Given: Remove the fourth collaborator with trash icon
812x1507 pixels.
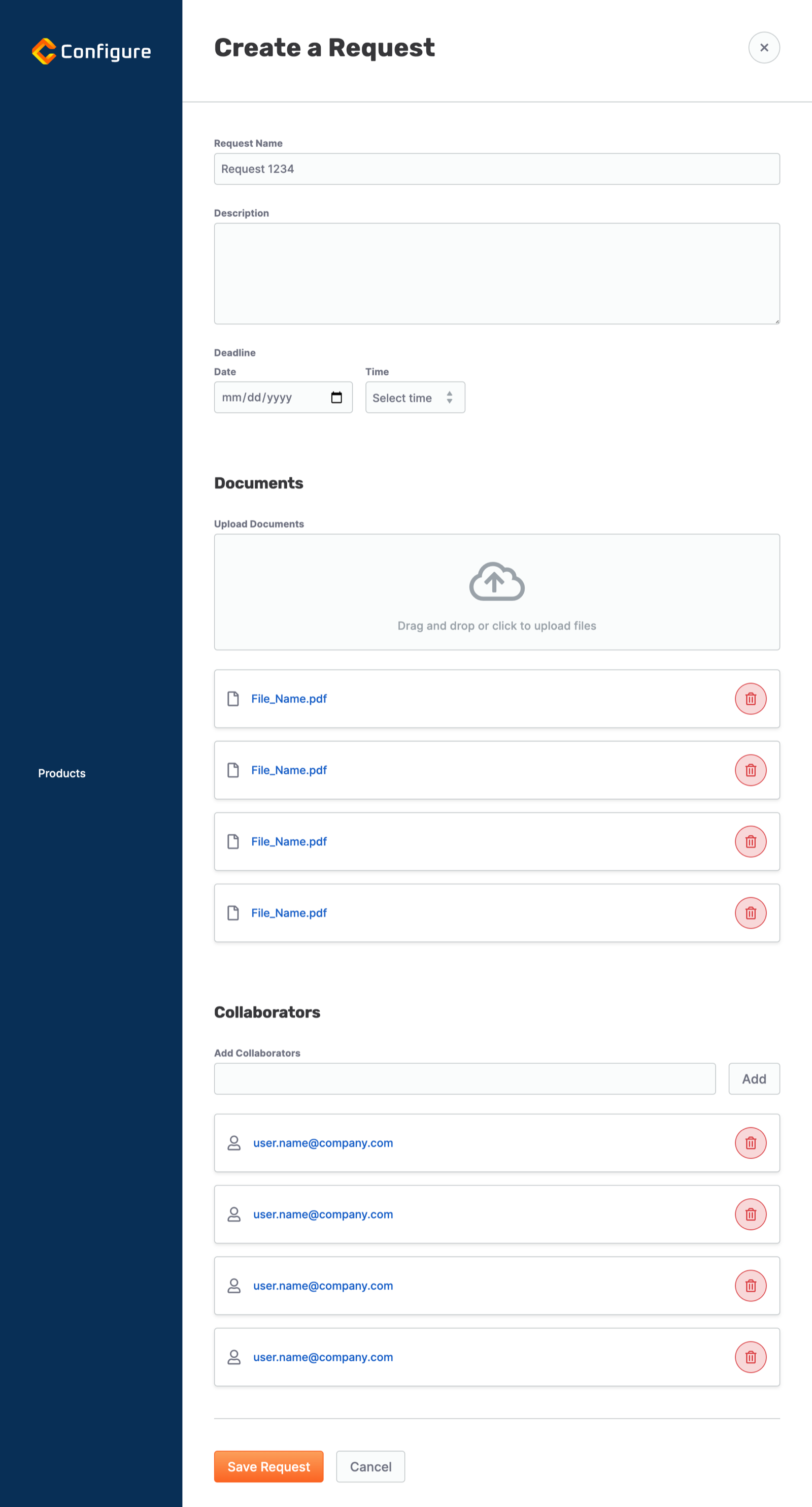Looking at the screenshot, I should [x=750, y=1357].
